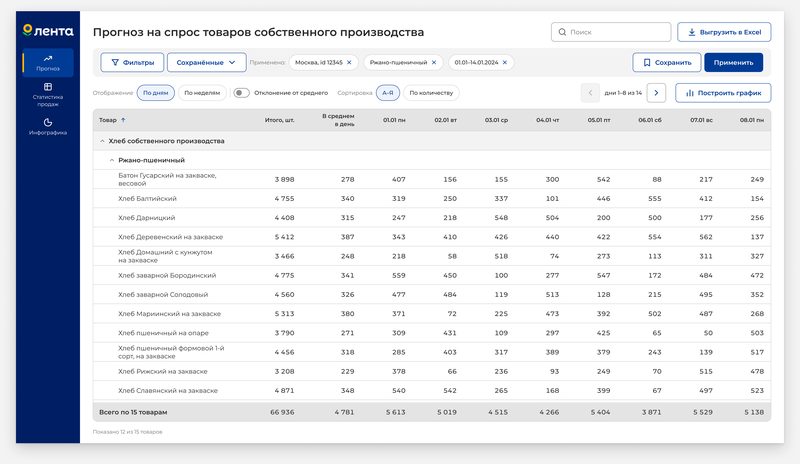
Task: Select row Хлеб Мариинский на закваске
Action: 432,314
